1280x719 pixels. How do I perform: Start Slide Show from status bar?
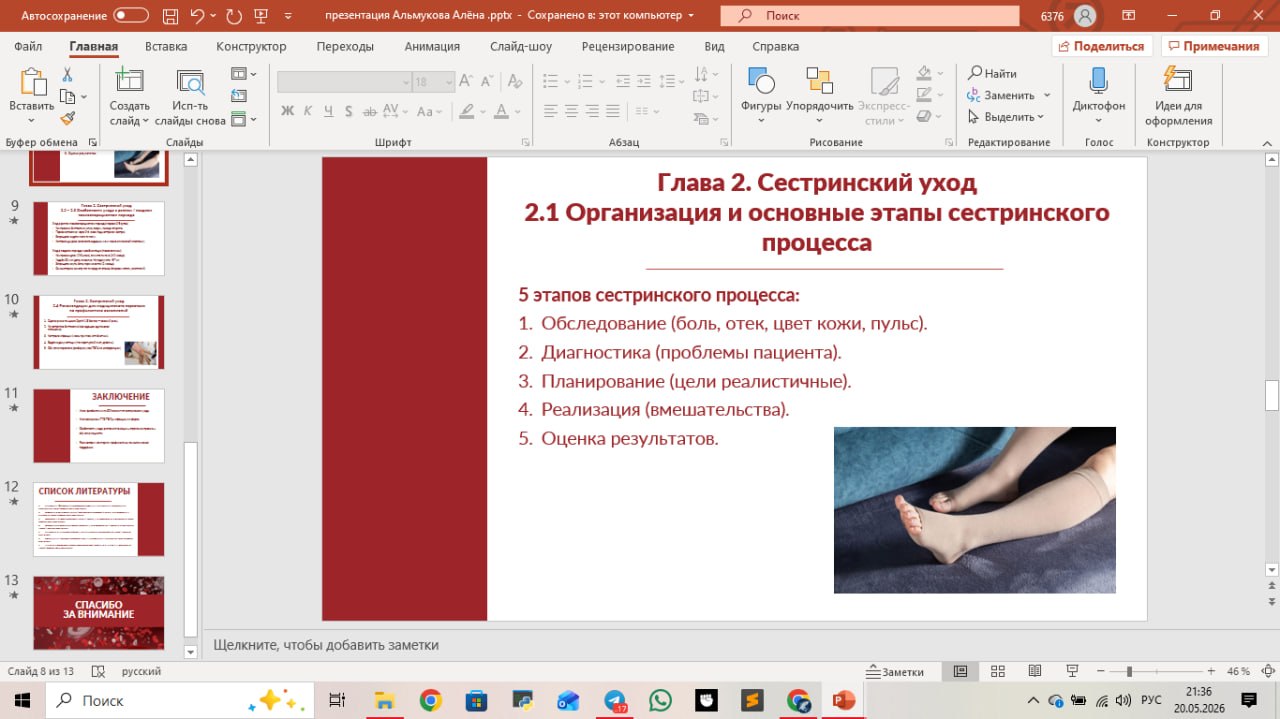click(1072, 671)
